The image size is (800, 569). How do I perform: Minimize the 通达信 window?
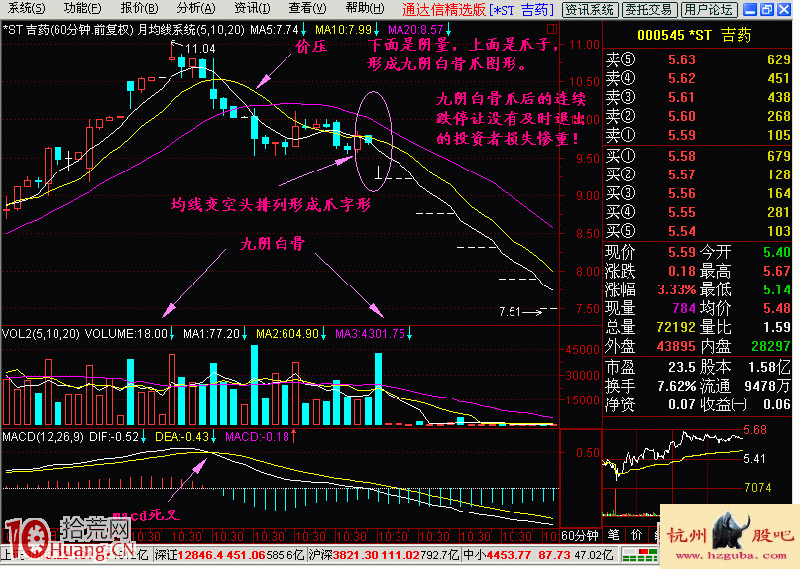click(749, 9)
